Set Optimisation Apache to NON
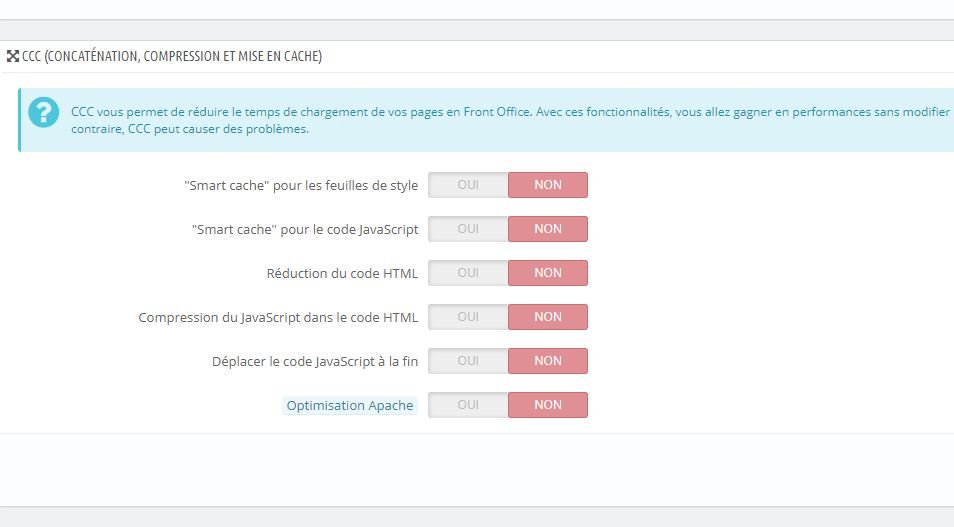Screen dimensions: 954x527 [548, 405]
